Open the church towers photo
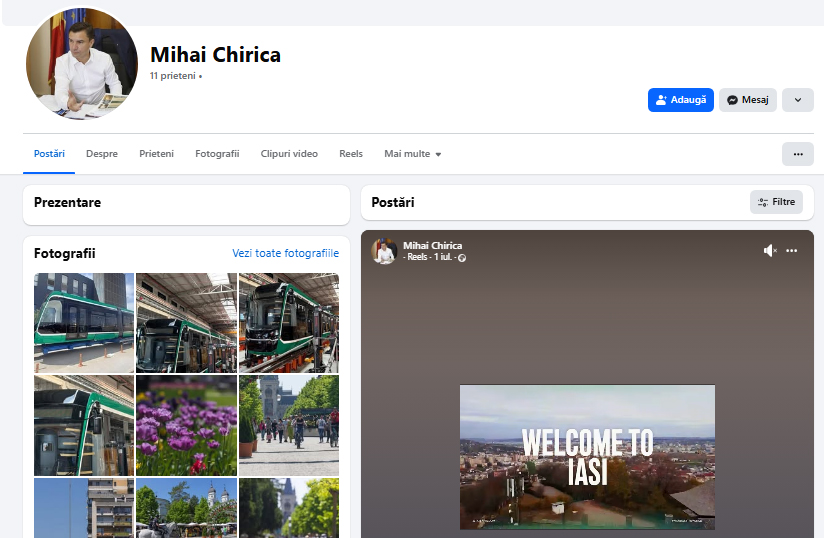The height and width of the screenshot is (538, 824). pos(187,508)
